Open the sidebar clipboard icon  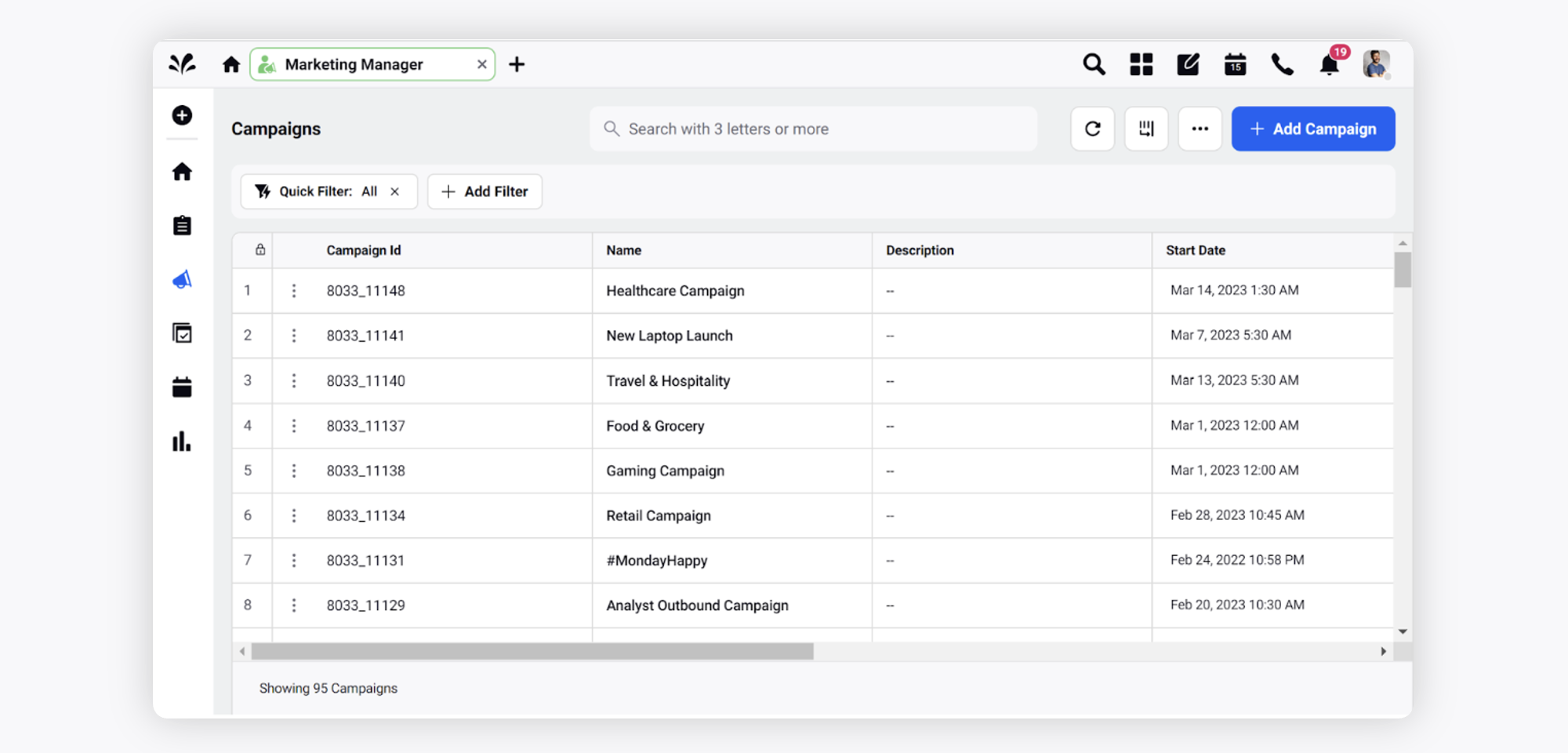(182, 225)
